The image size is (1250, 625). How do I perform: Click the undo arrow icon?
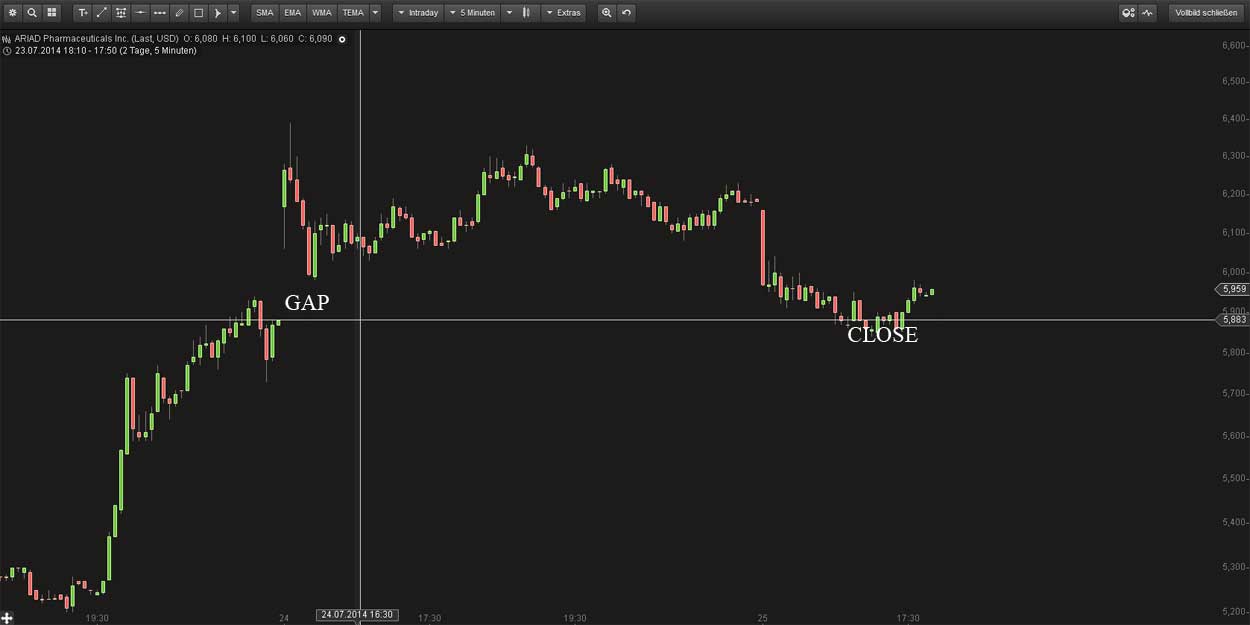point(626,12)
